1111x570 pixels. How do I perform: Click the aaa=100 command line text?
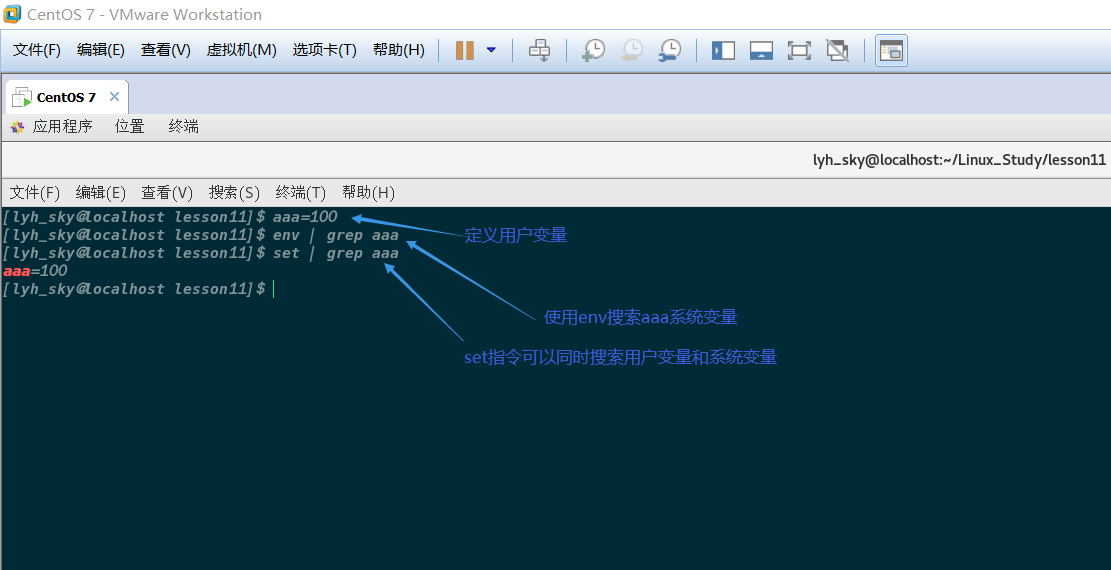coord(305,217)
